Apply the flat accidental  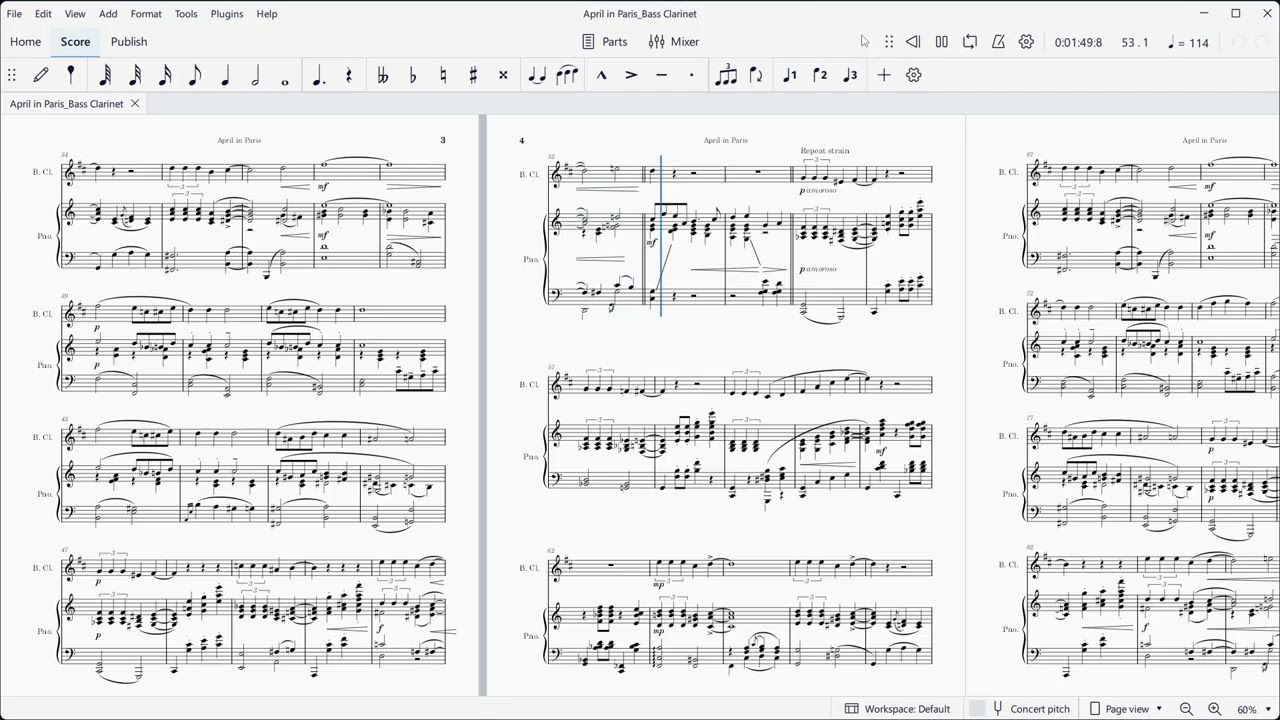[413, 75]
